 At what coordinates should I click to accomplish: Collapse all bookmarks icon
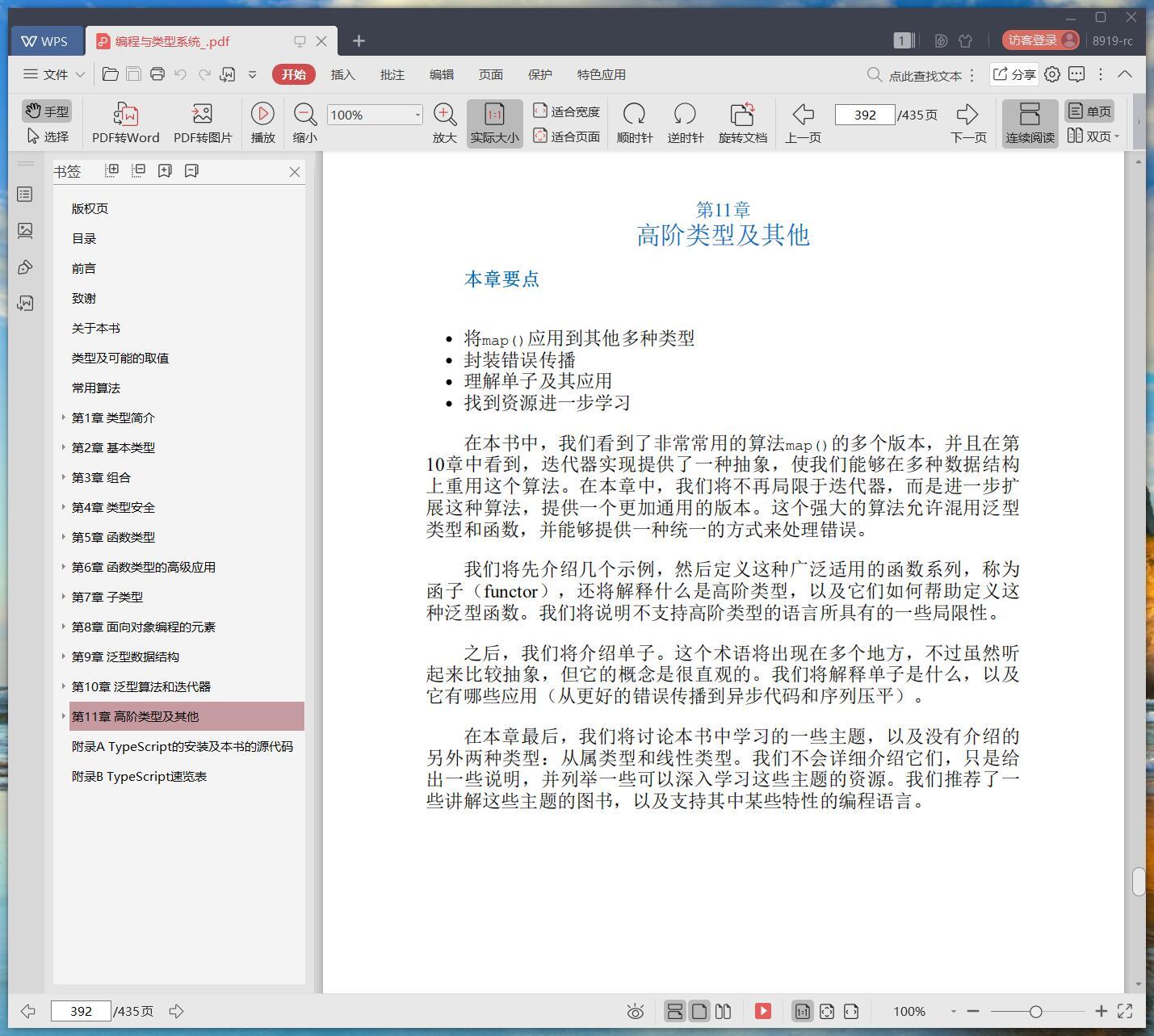click(x=138, y=170)
